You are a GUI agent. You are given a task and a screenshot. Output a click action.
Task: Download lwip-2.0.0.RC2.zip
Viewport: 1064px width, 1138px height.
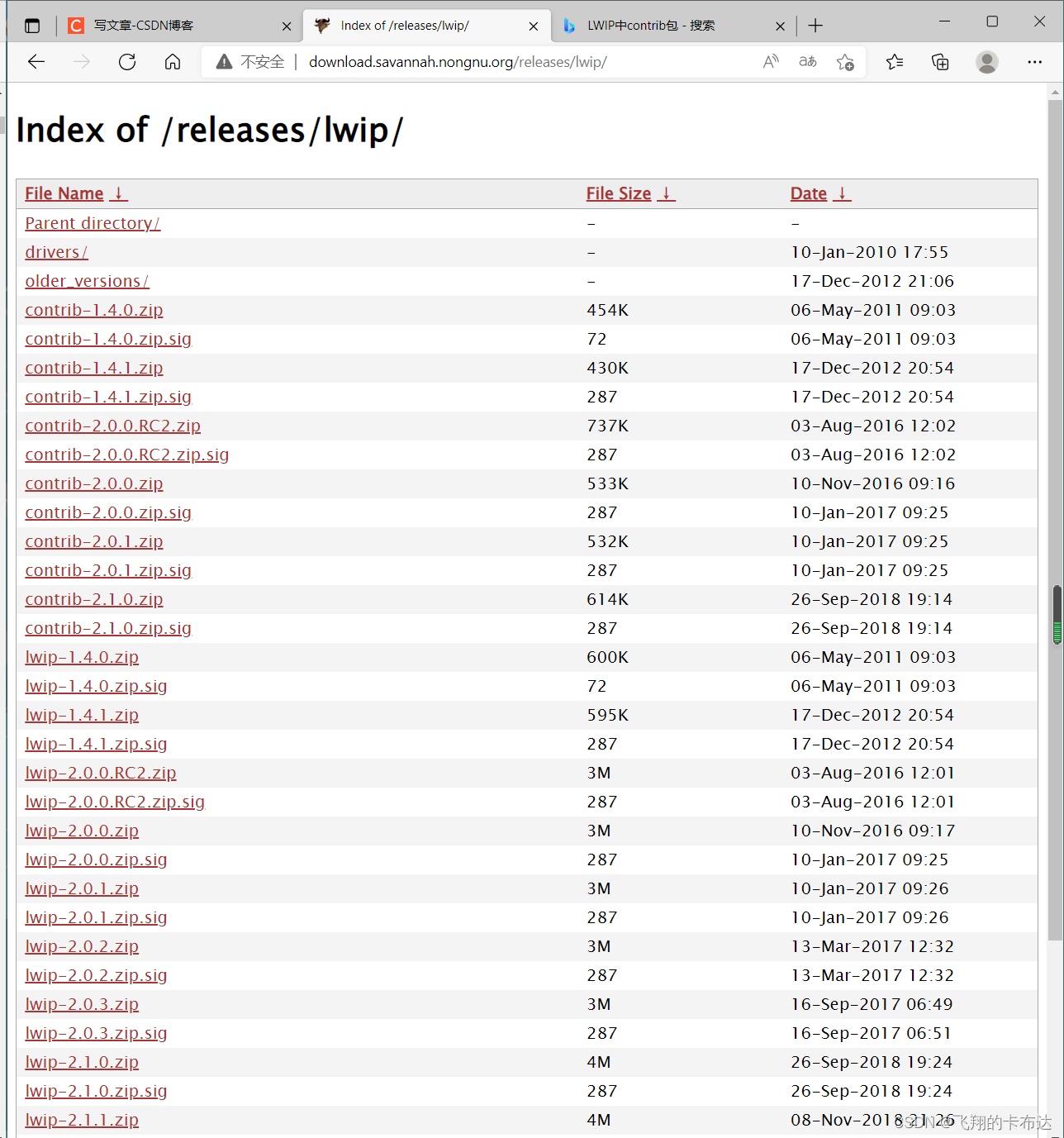pos(101,773)
